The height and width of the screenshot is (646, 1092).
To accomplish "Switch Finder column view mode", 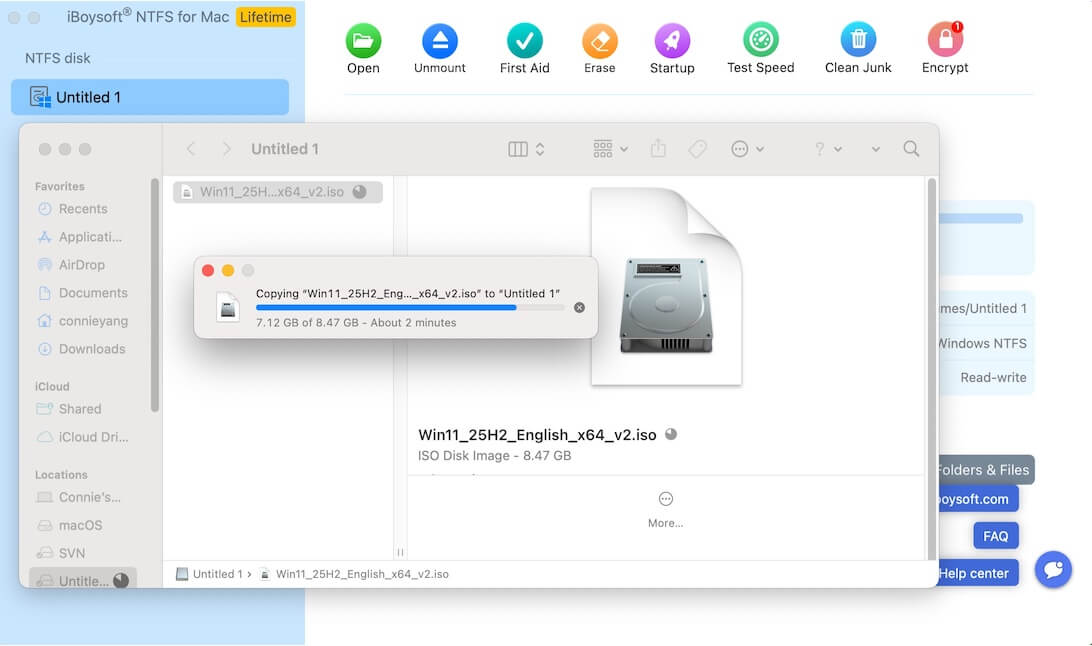I will tap(526, 149).
